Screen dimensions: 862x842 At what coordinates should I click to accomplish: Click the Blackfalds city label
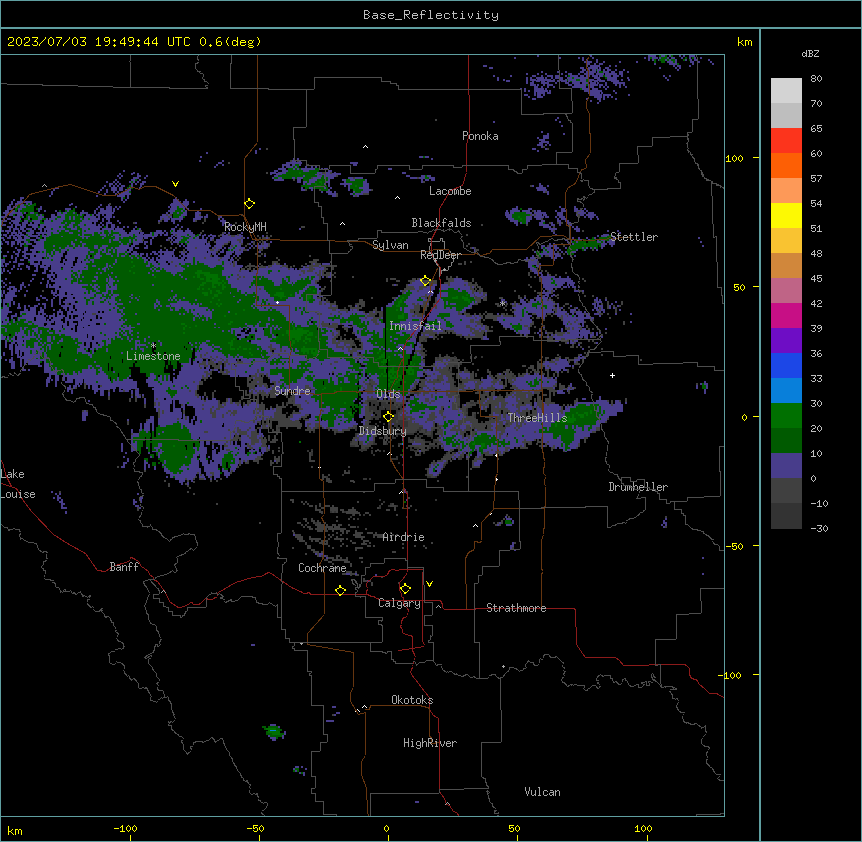(x=441, y=223)
